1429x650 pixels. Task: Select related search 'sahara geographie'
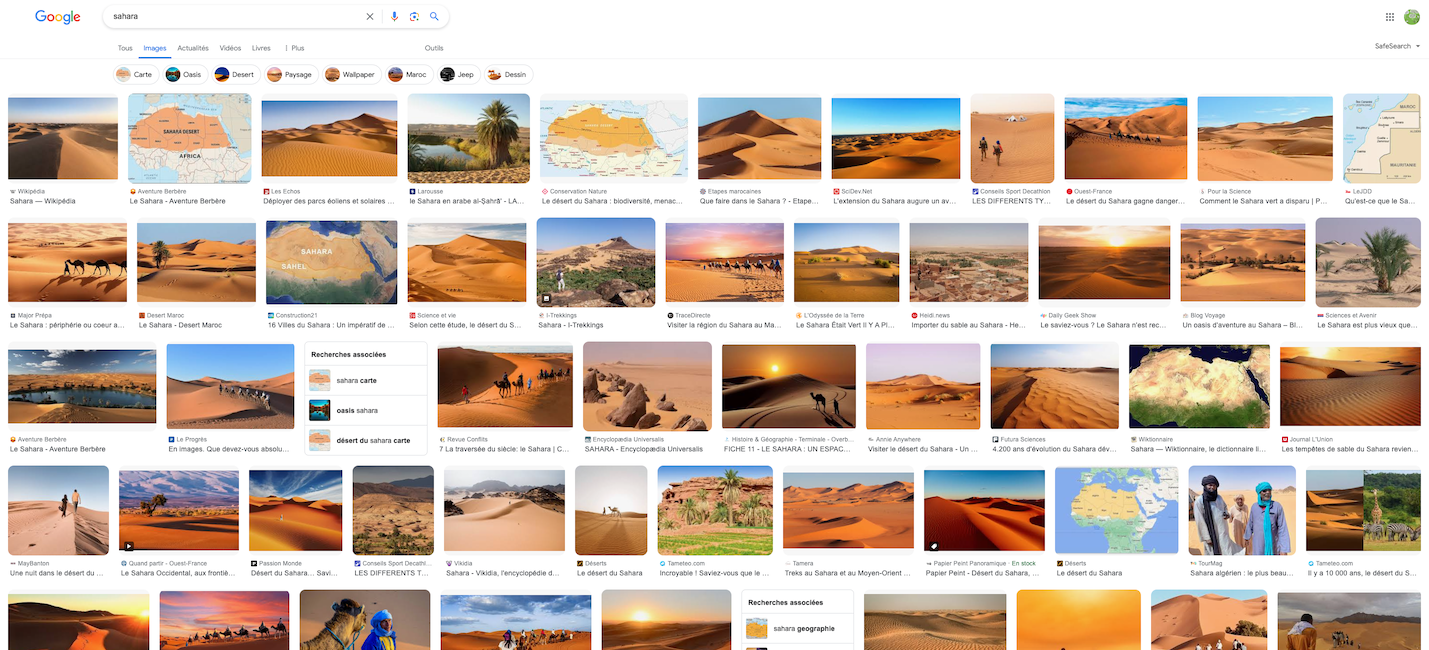(x=797, y=629)
